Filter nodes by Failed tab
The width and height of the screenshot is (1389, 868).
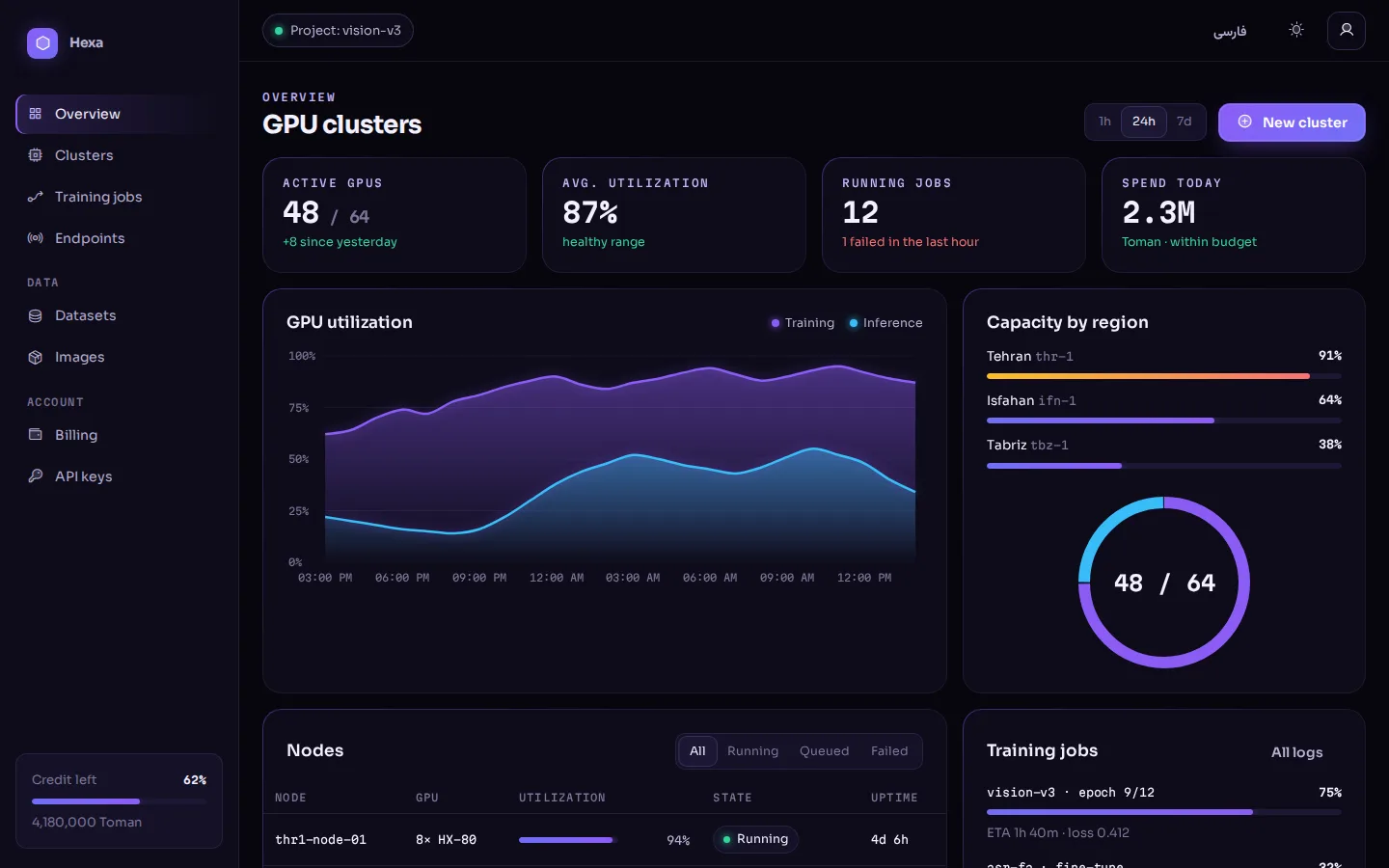point(889,751)
